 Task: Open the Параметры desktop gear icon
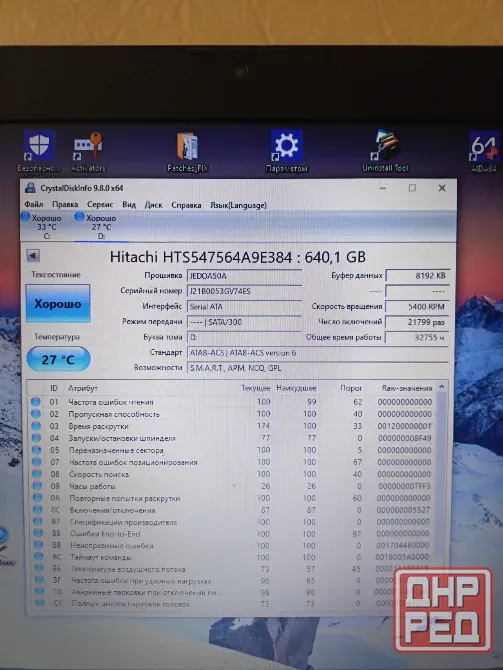coord(287,151)
